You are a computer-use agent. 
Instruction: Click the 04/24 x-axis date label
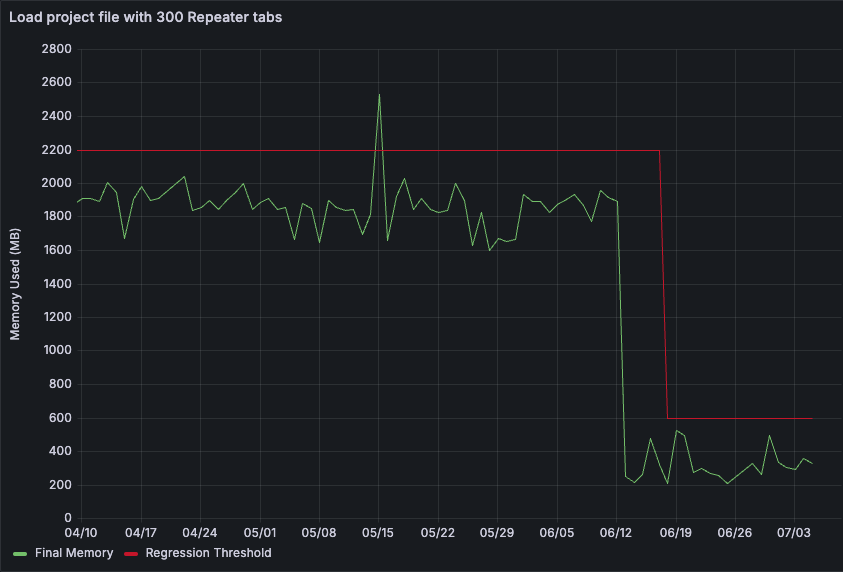(200, 533)
